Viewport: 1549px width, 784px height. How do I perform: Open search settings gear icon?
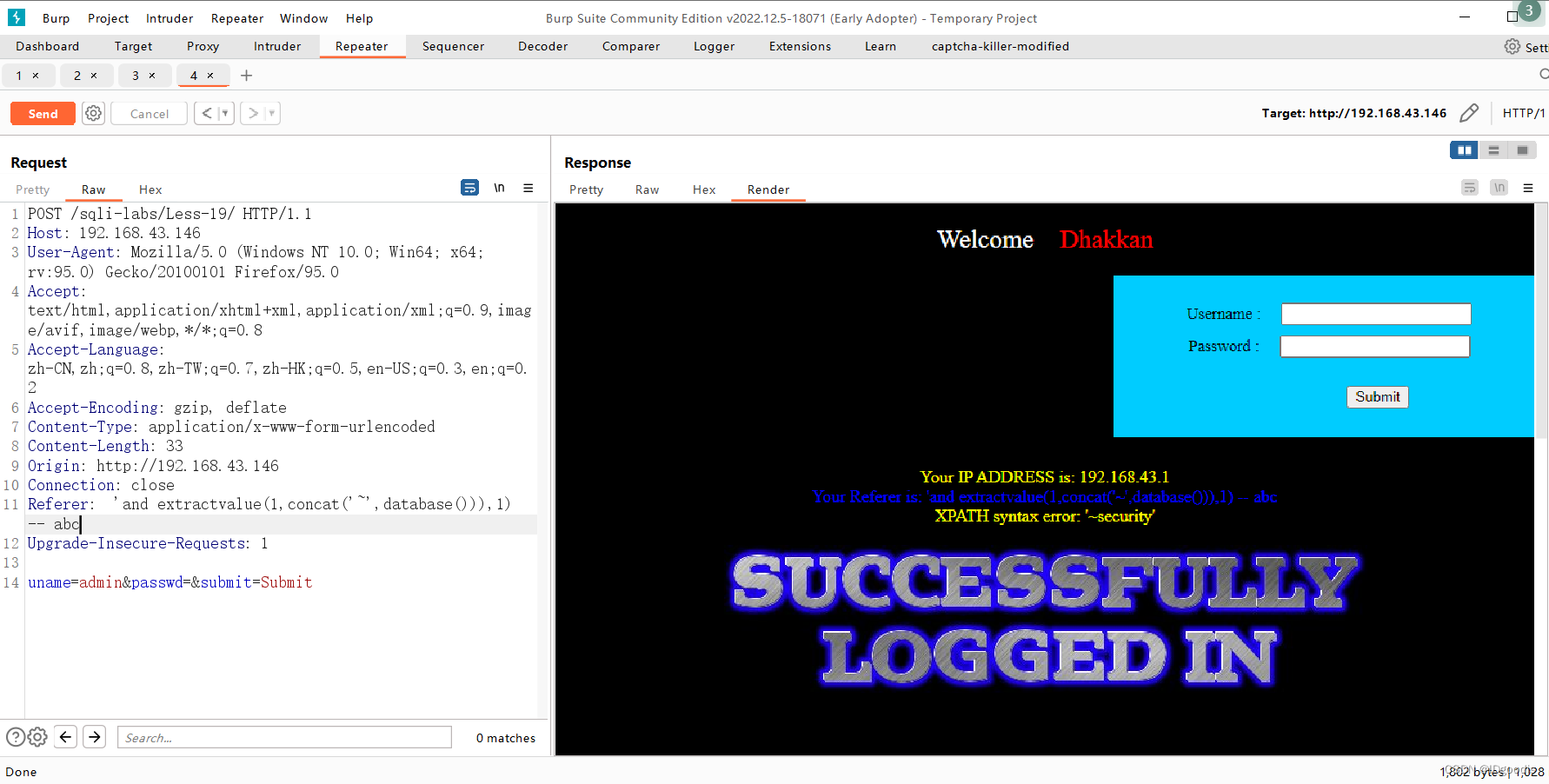click(x=37, y=737)
